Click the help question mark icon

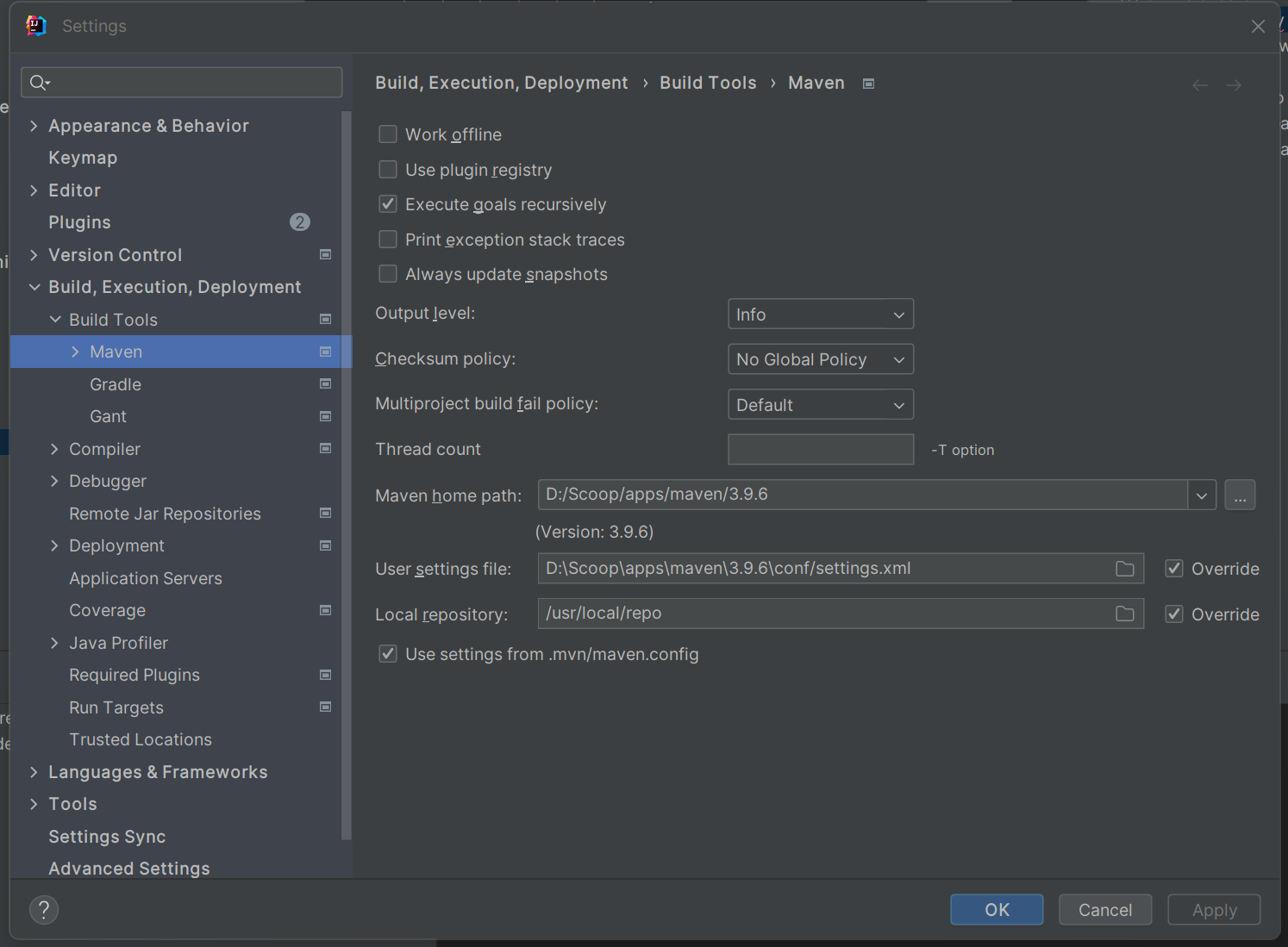click(x=44, y=910)
